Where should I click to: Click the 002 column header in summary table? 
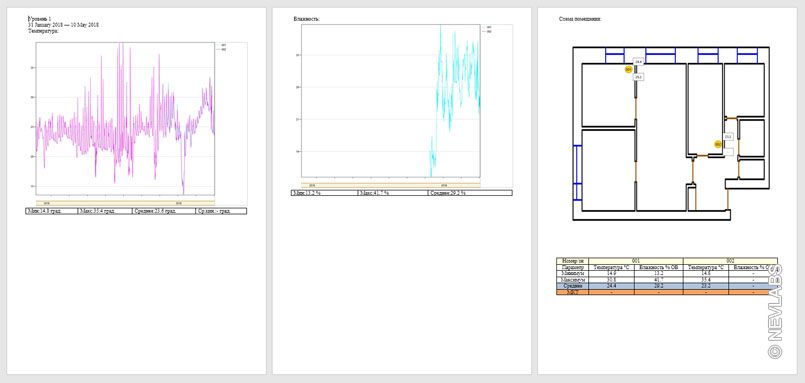click(x=731, y=261)
